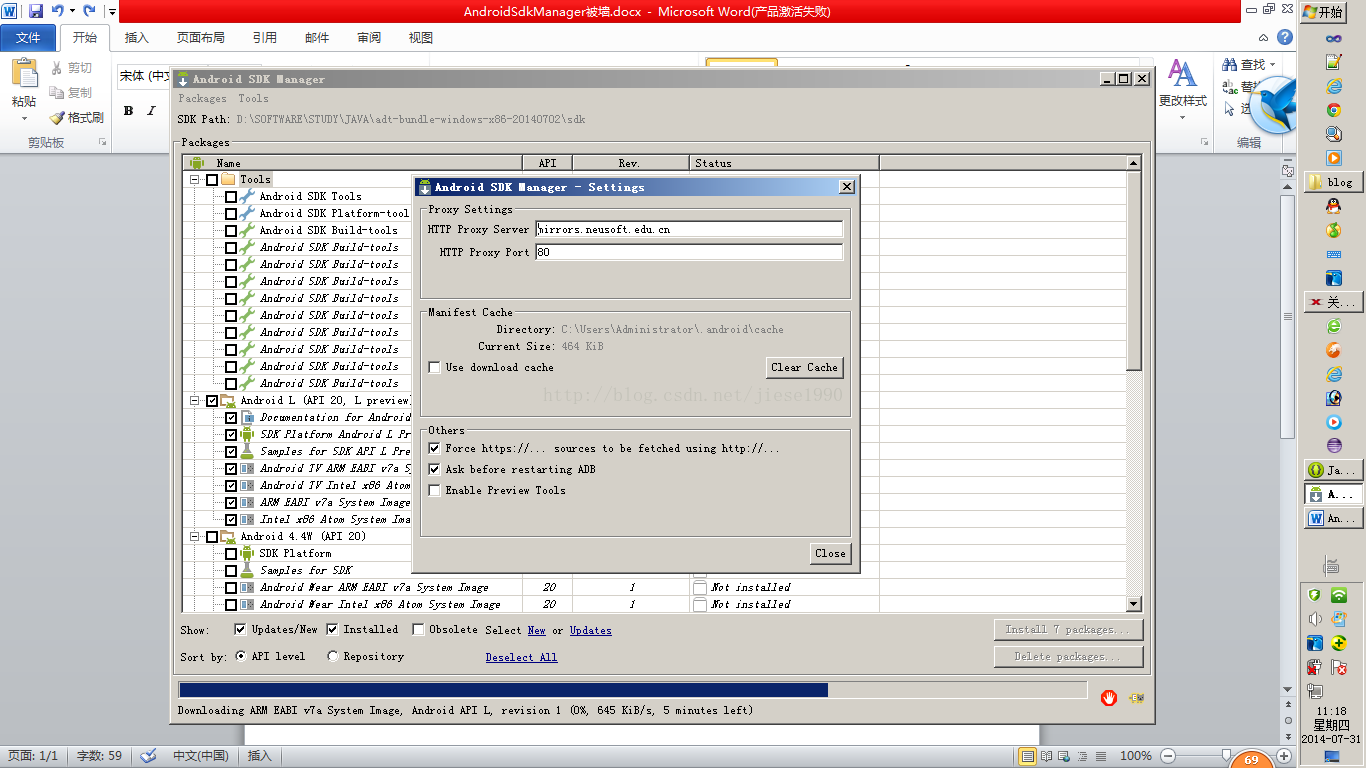Click the Redo arrow in Word
Viewport: 1366px width, 768px height.
90,12
